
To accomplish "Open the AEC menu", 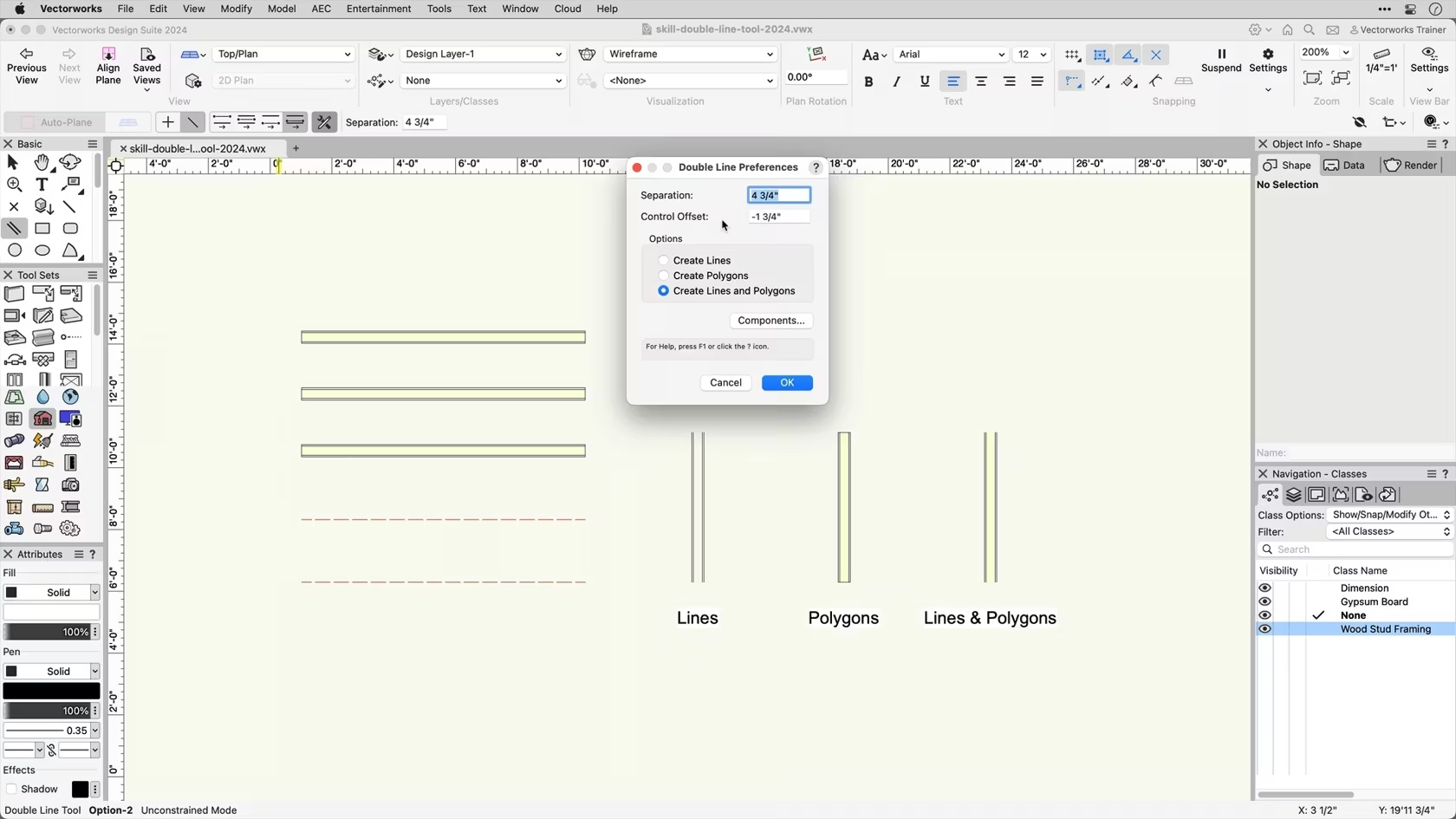I will pos(321,9).
